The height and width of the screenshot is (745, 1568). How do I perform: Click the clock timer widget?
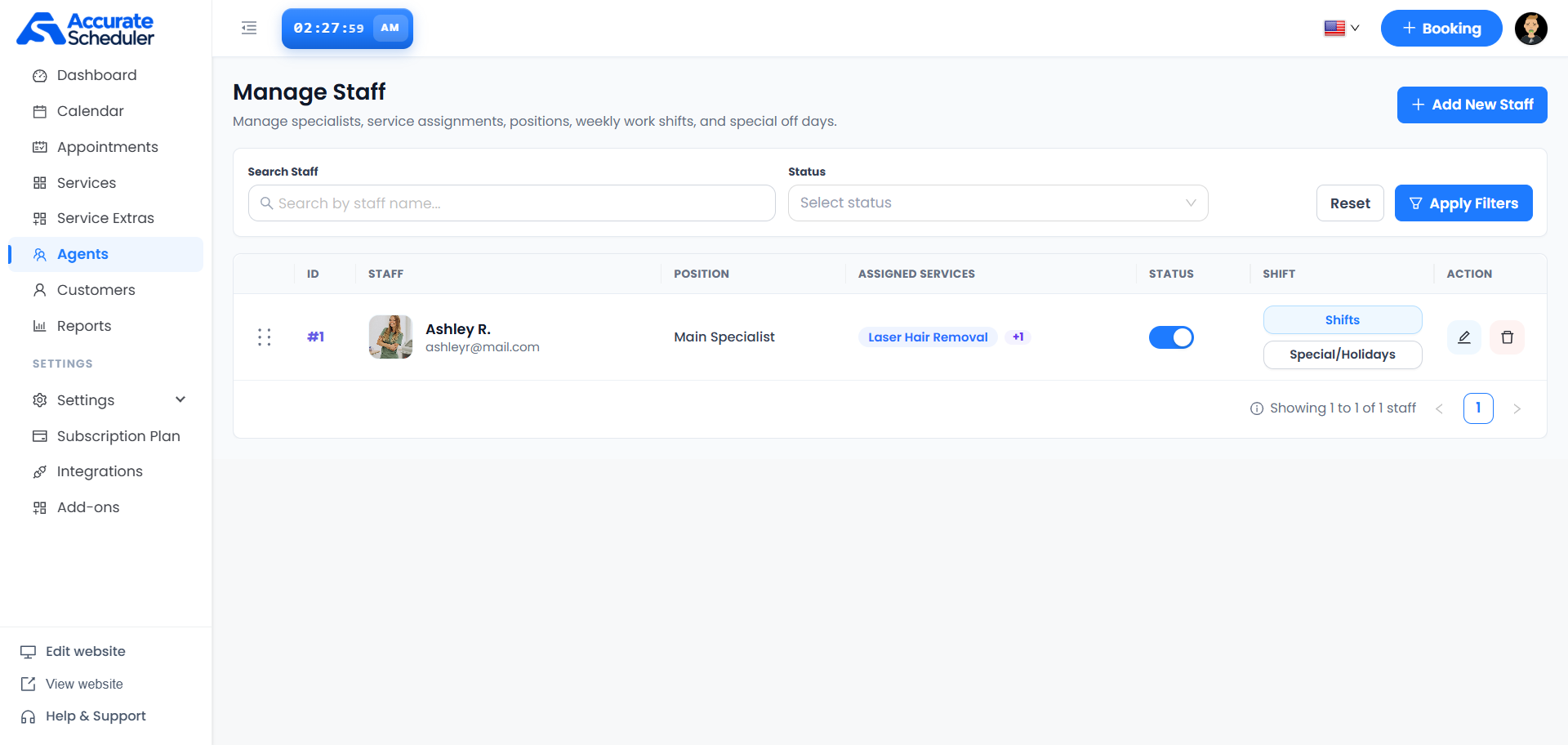(347, 29)
